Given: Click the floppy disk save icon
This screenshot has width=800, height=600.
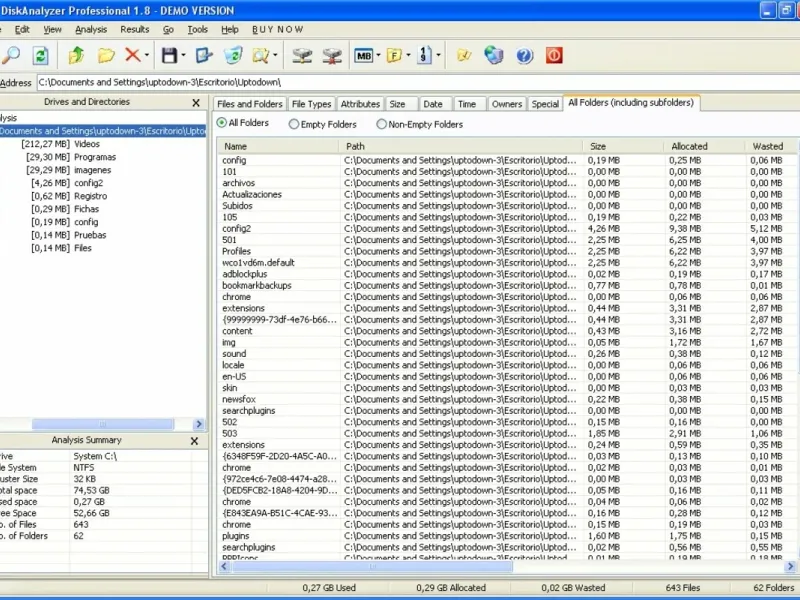Looking at the screenshot, I should coord(169,56).
